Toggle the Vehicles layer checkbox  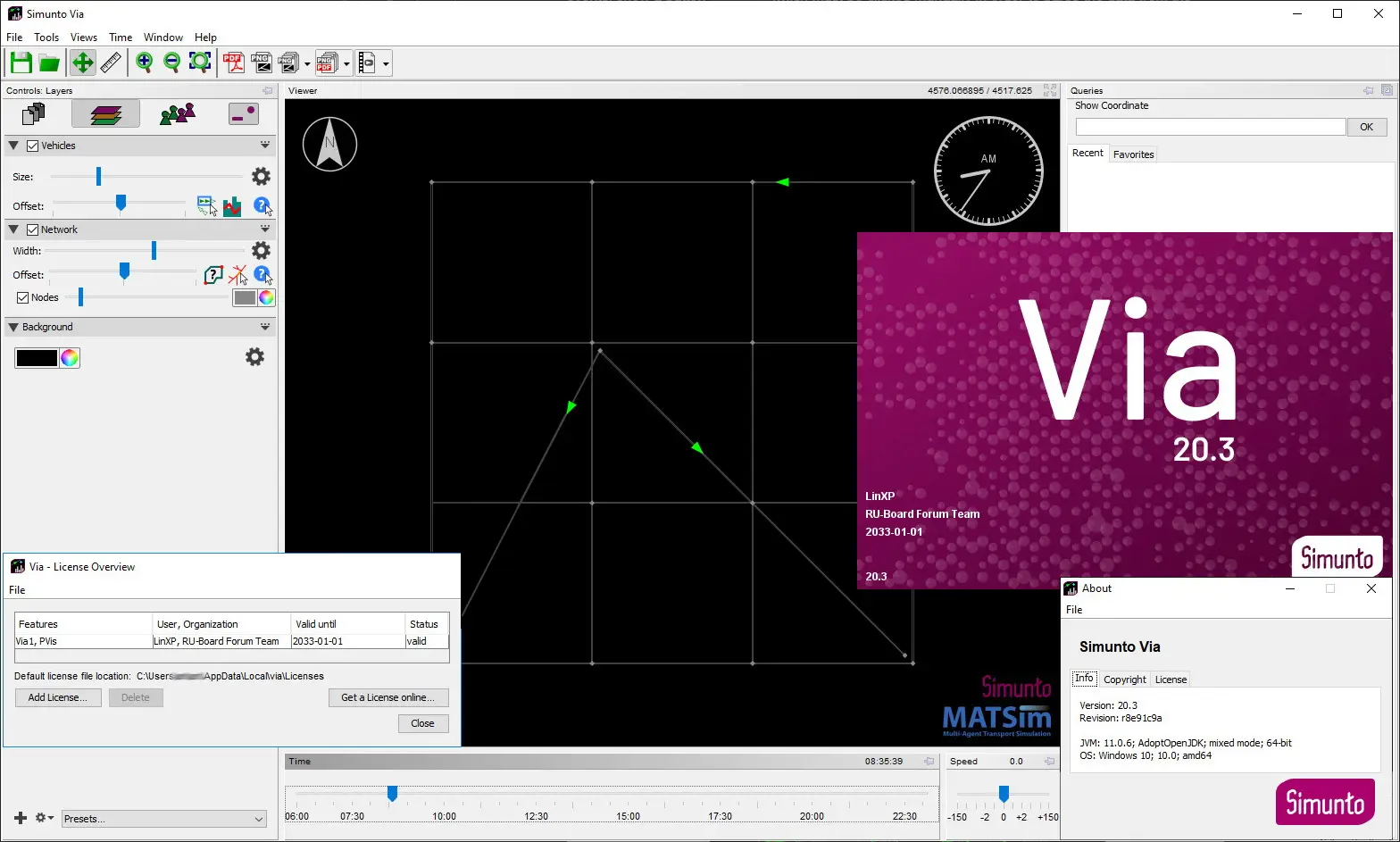coord(32,146)
